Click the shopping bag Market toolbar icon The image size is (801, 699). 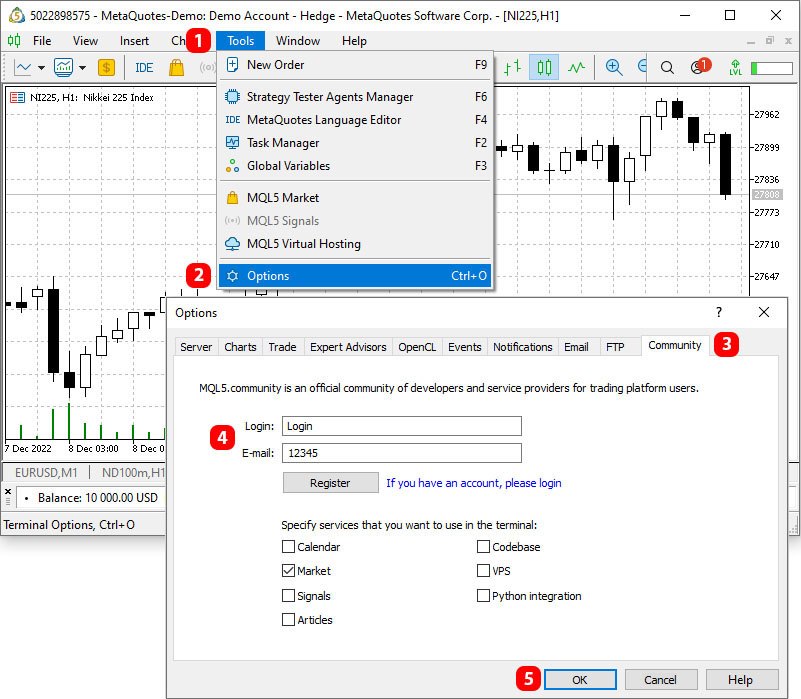tap(176, 67)
